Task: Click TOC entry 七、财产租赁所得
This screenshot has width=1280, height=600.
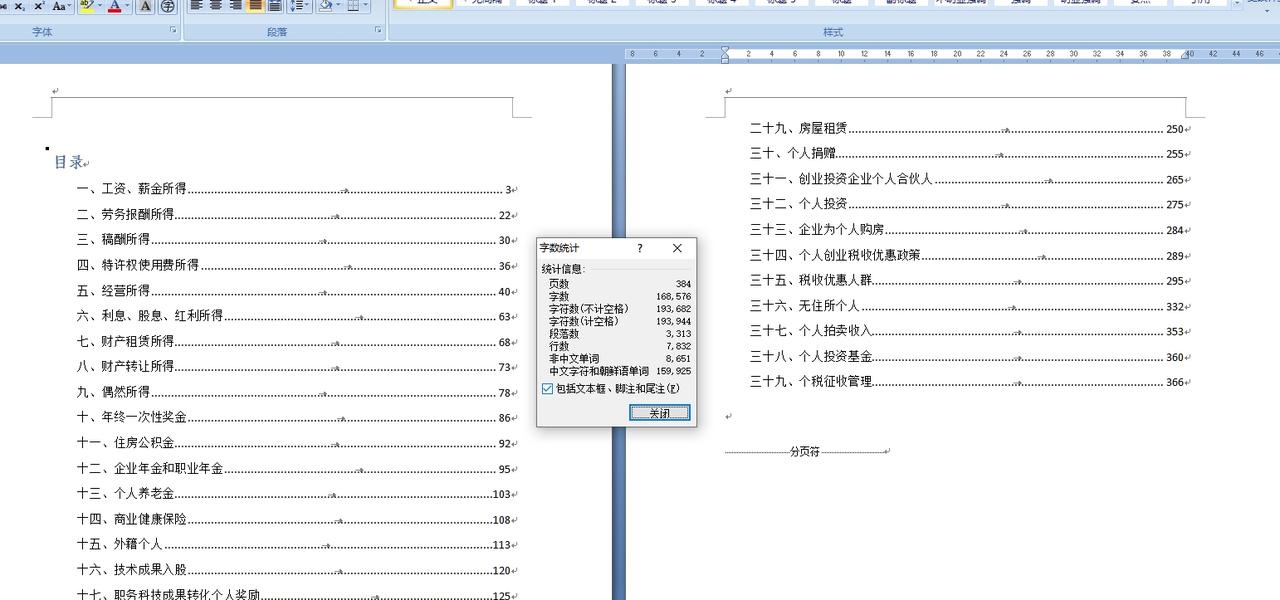Action: tap(296, 342)
